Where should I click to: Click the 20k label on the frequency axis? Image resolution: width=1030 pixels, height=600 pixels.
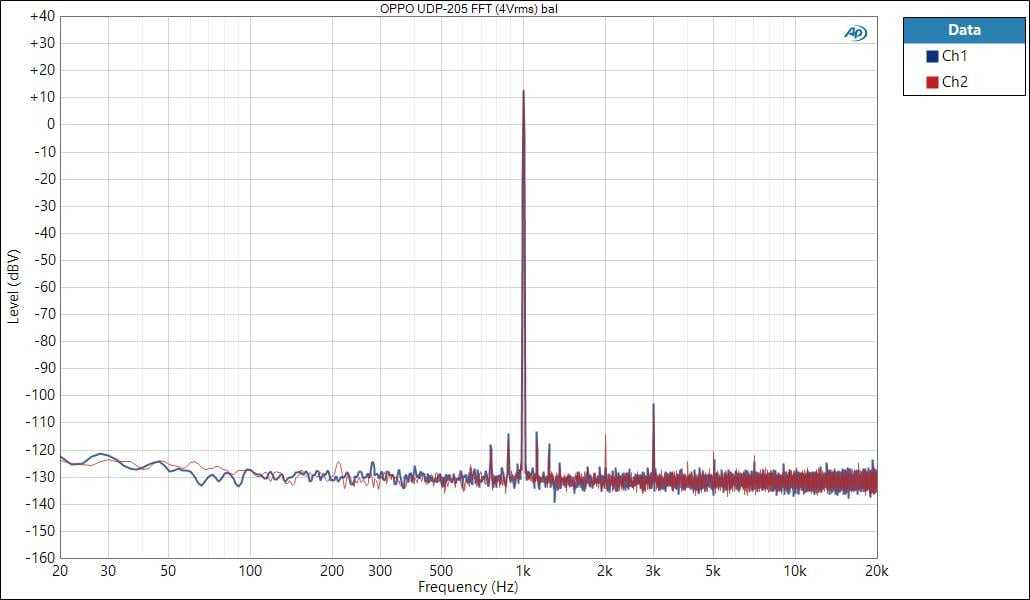876,571
